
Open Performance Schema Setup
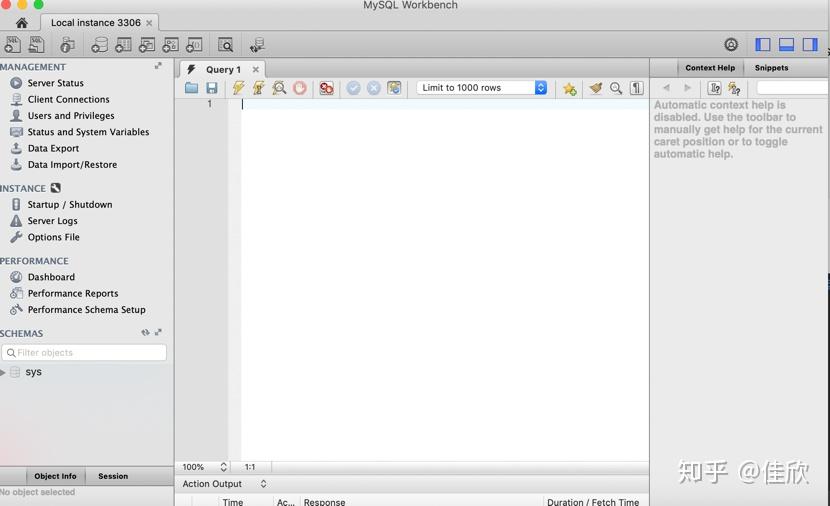[x=86, y=310]
